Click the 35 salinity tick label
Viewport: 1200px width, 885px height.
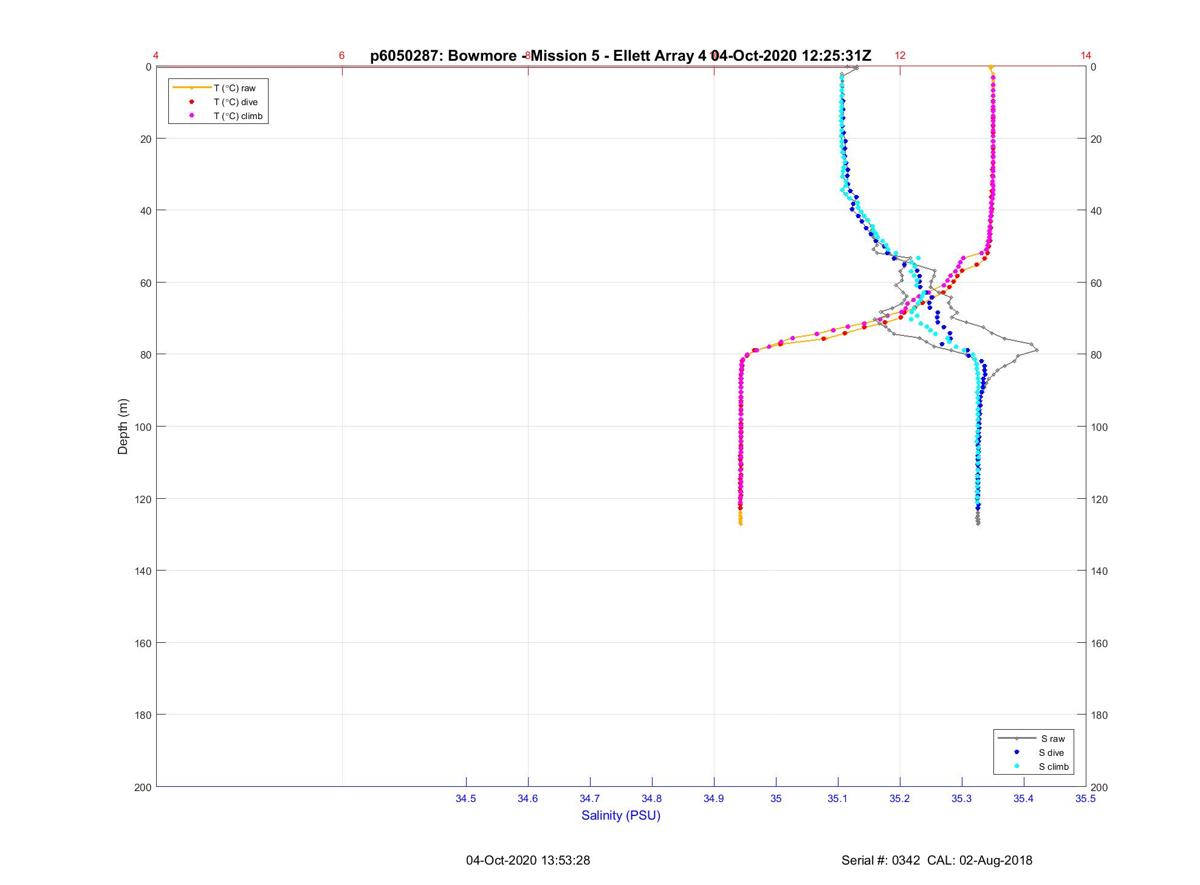776,798
